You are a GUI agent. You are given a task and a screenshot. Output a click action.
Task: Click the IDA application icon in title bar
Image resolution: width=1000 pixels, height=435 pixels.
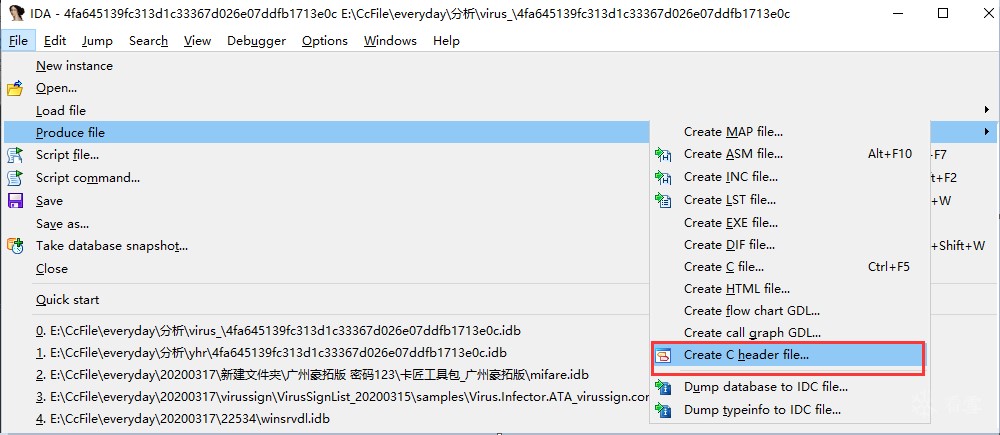(x=17, y=13)
